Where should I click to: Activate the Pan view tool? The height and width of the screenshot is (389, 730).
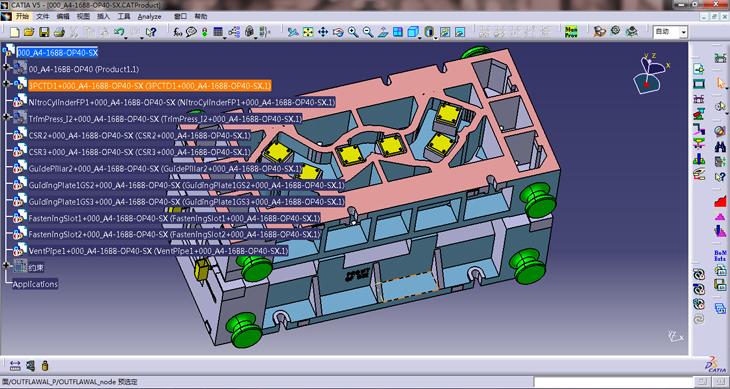[x=323, y=32]
